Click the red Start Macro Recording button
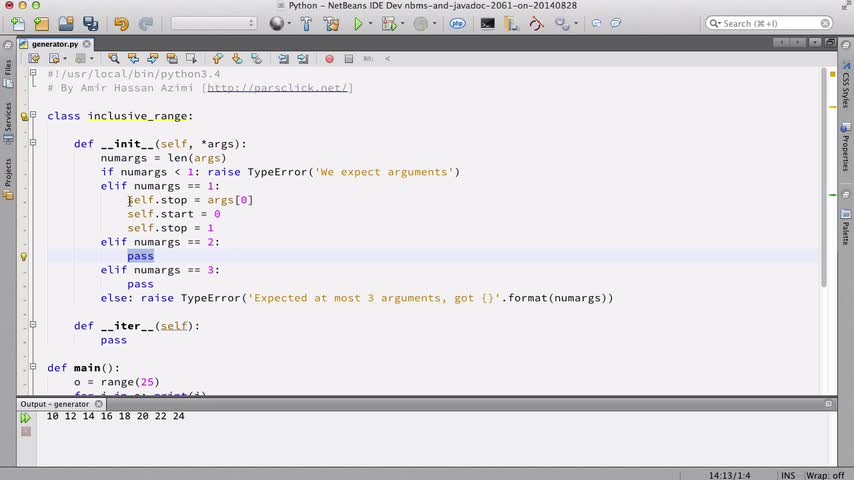The height and width of the screenshot is (480, 854). pyautogui.click(x=330, y=58)
